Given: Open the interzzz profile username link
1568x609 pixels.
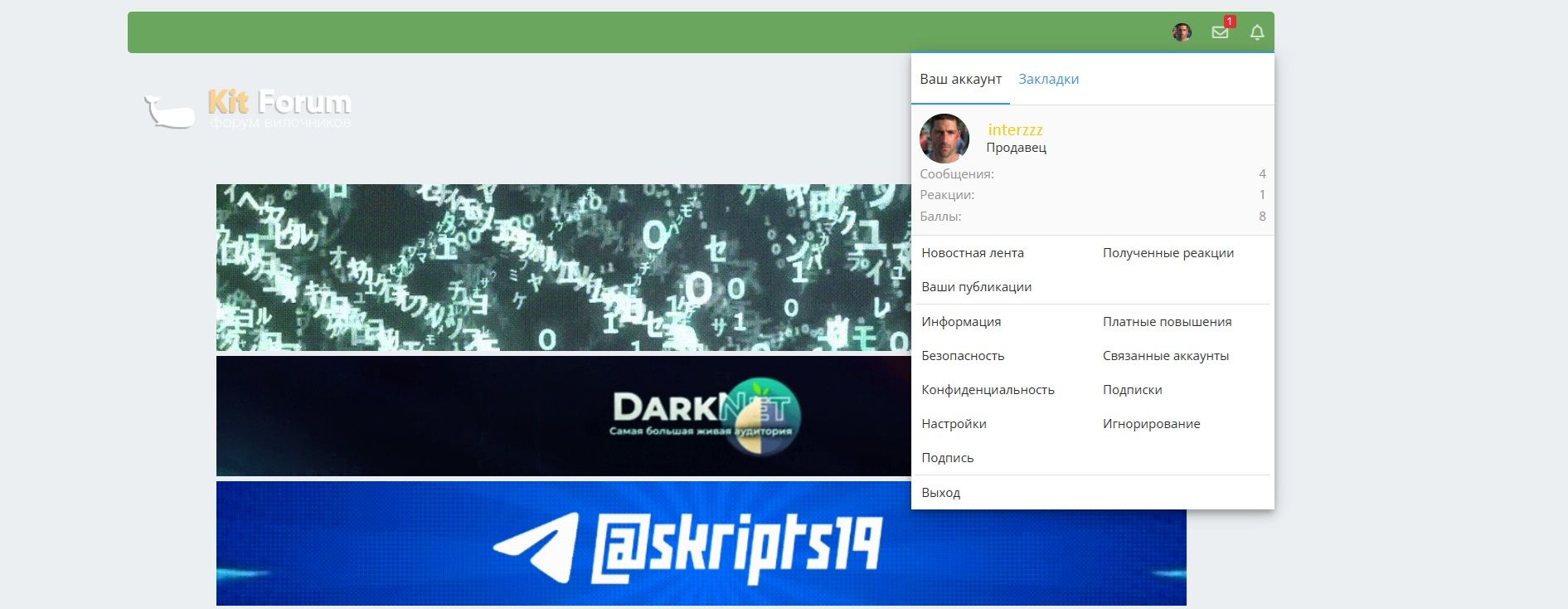Looking at the screenshot, I should pyautogui.click(x=1015, y=129).
